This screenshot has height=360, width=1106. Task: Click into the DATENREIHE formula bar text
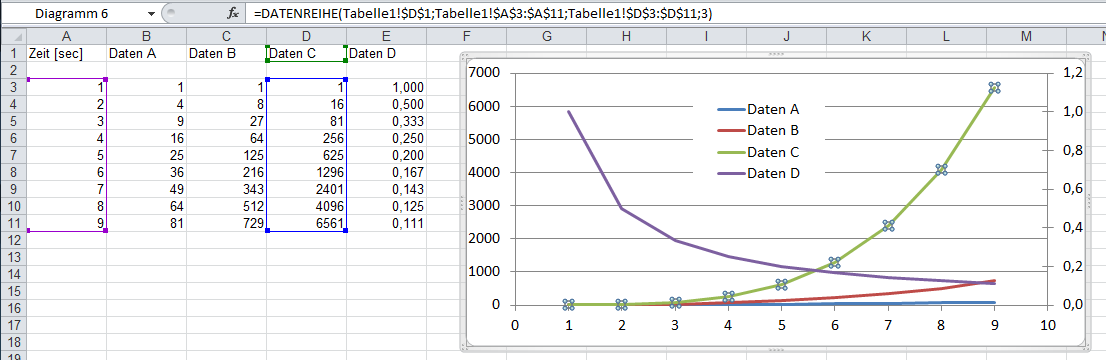(484, 13)
